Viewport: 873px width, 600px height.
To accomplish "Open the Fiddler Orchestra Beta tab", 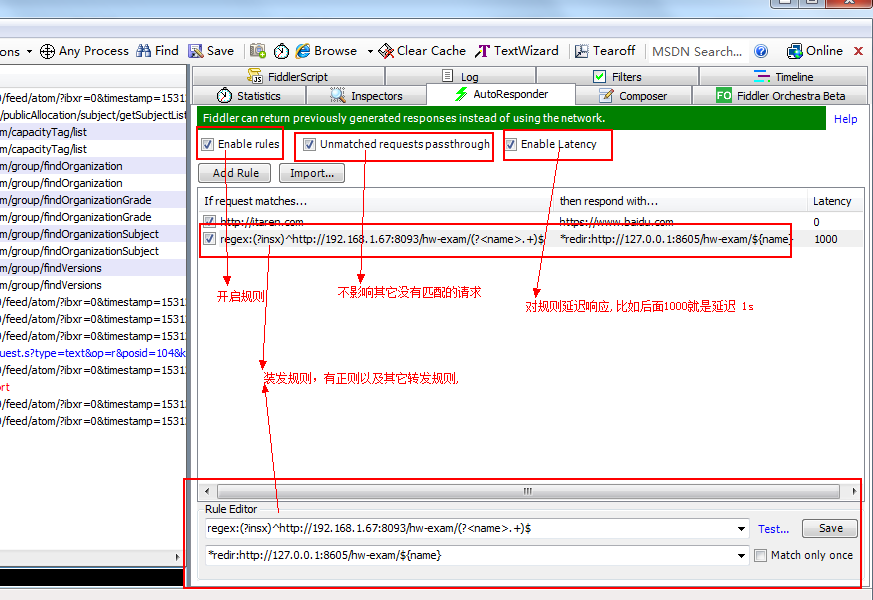I will (780, 96).
